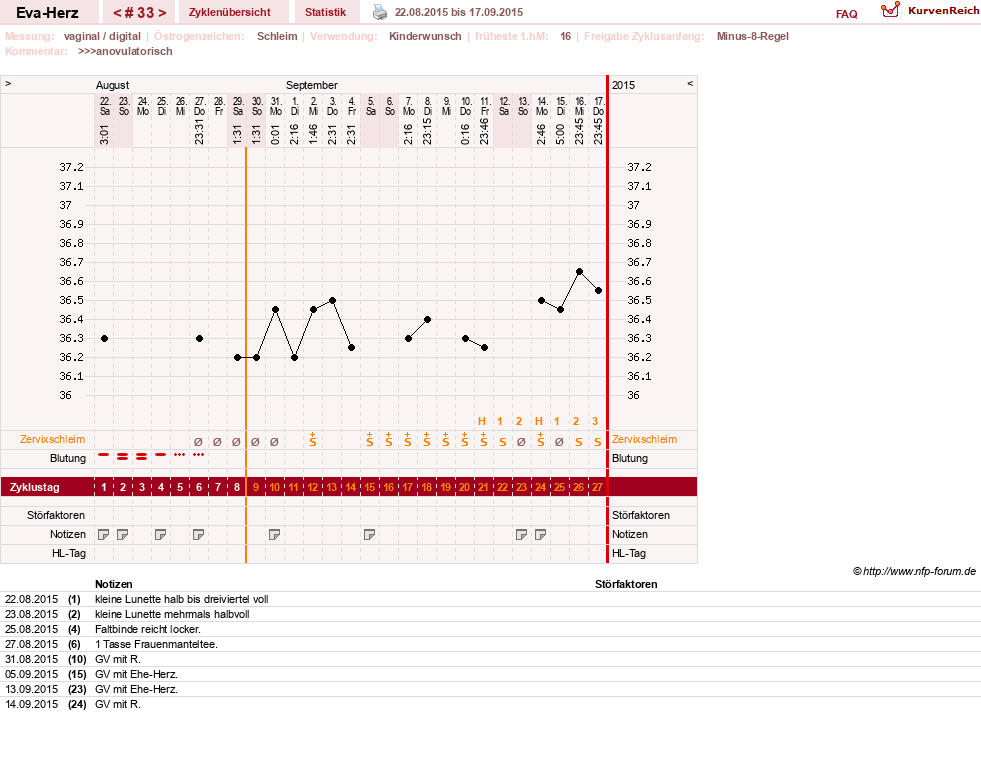Click the September month header
981x763 pixels.
[312, 85]
